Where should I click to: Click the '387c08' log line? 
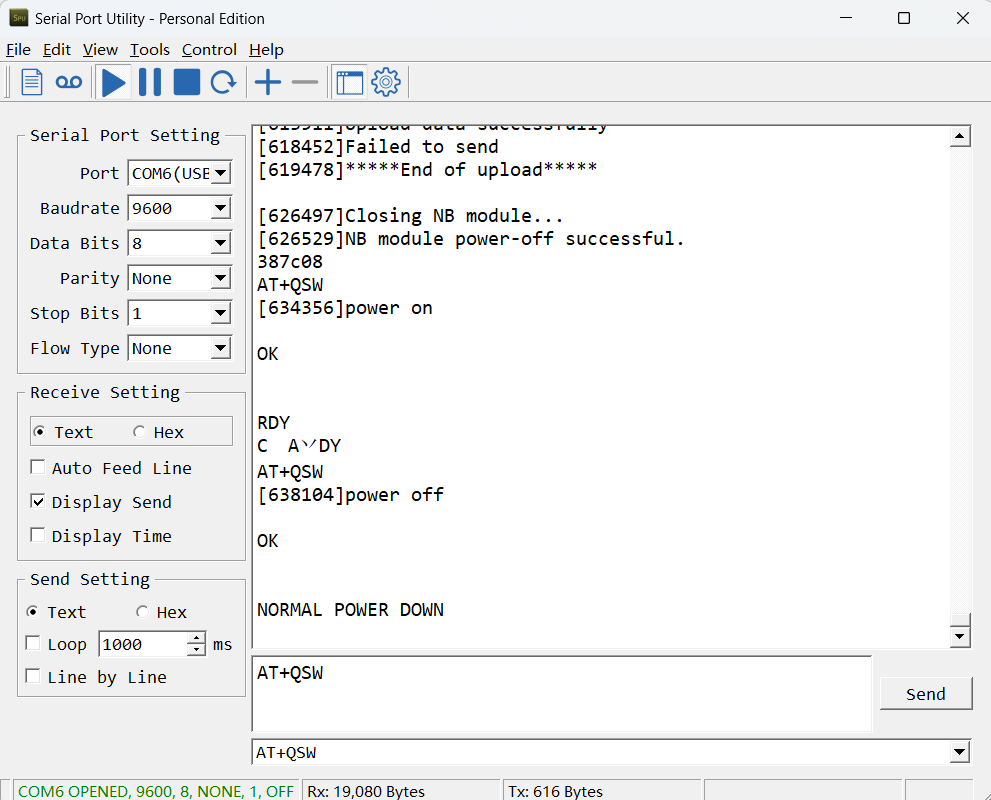(x=289, y=262)
